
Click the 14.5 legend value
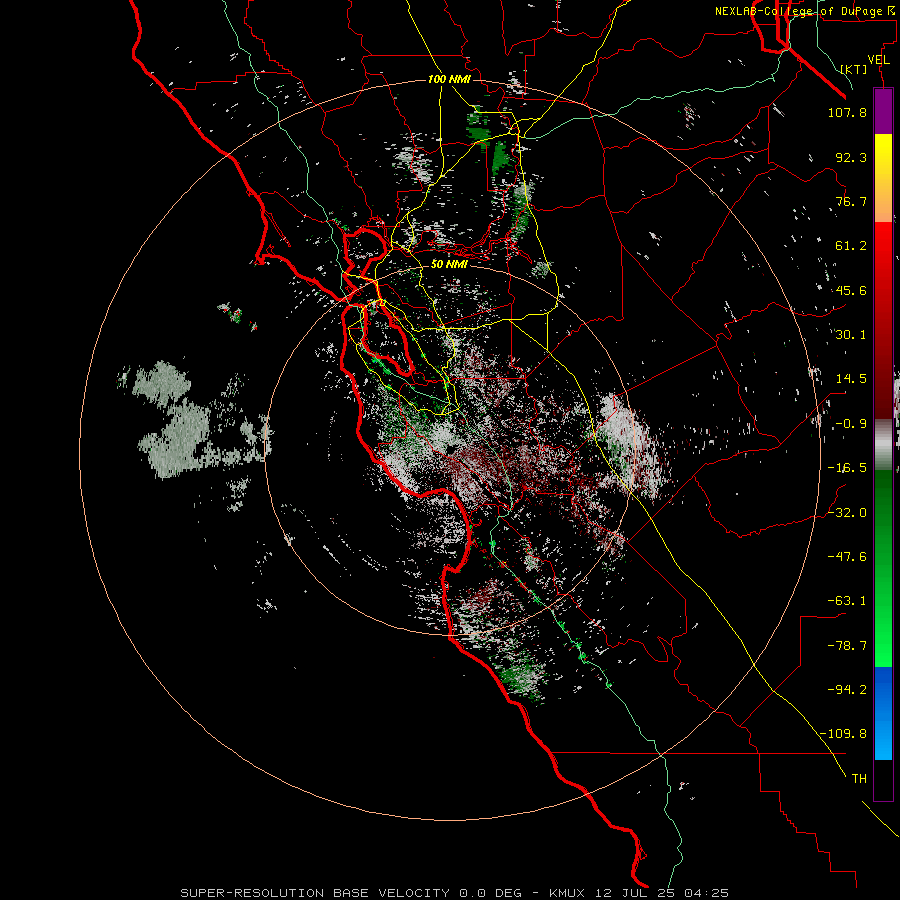851,379
